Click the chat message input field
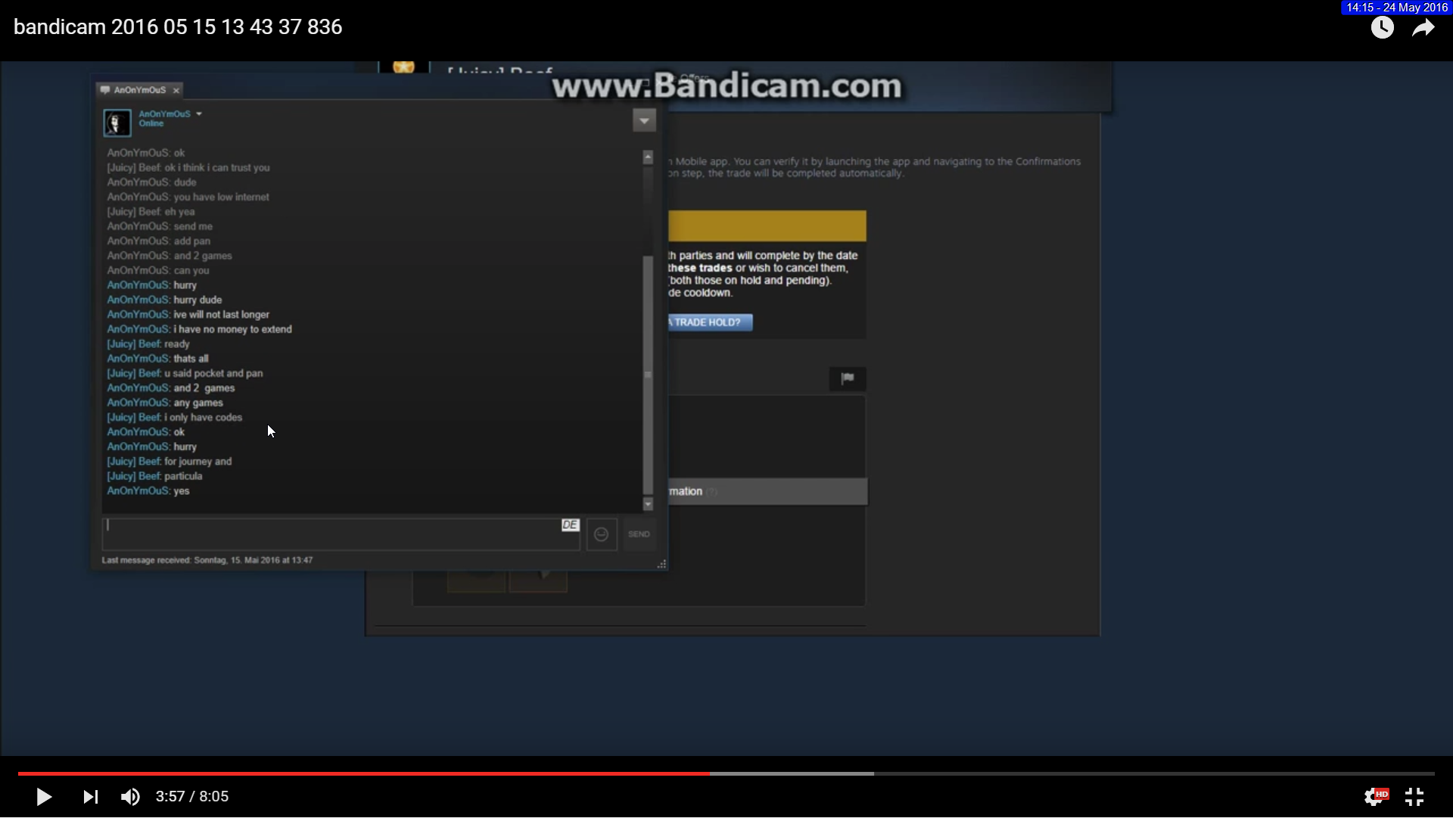 [x=333, y=534]
